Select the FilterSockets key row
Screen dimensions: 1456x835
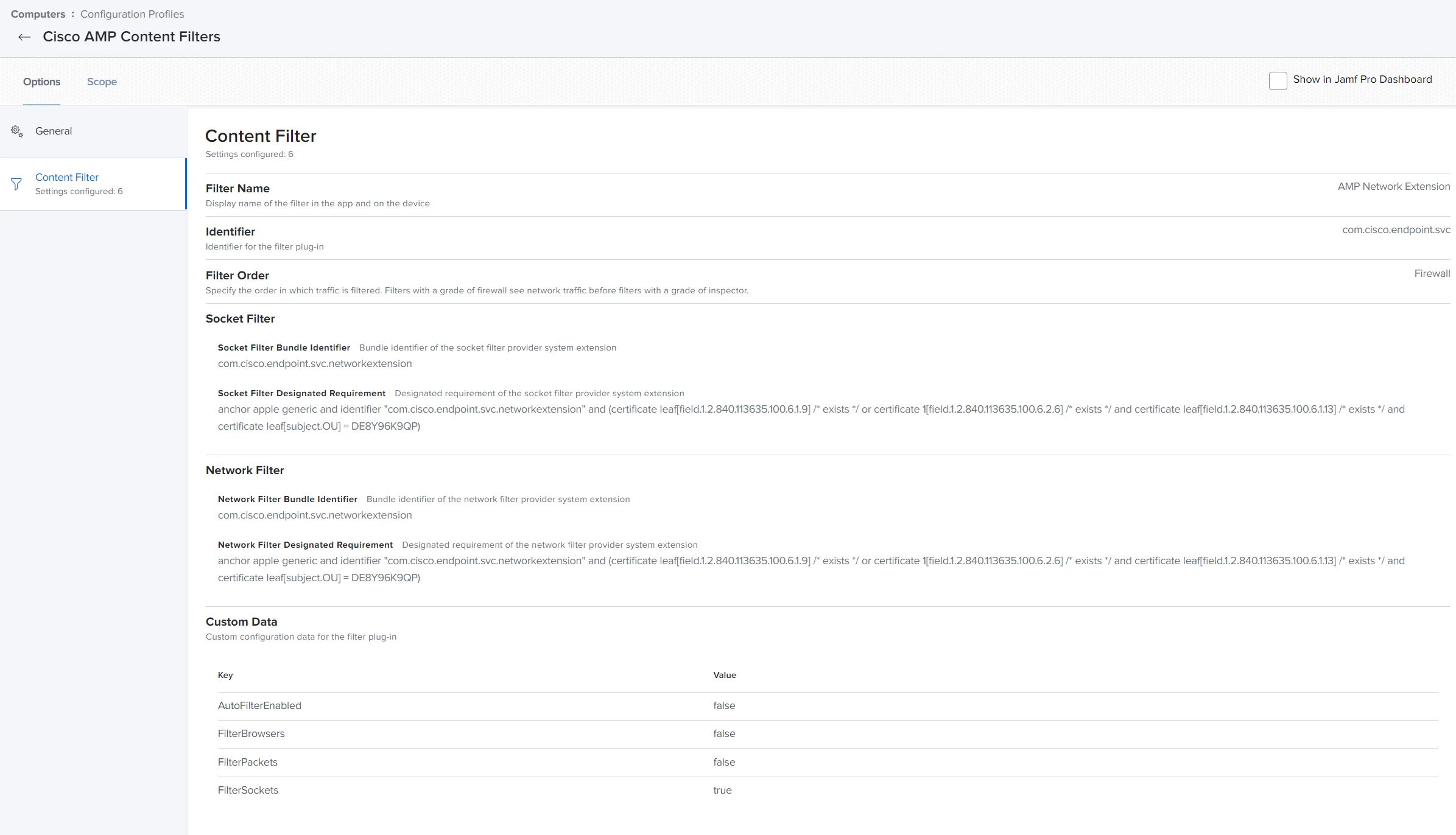[x=828, y=791]
